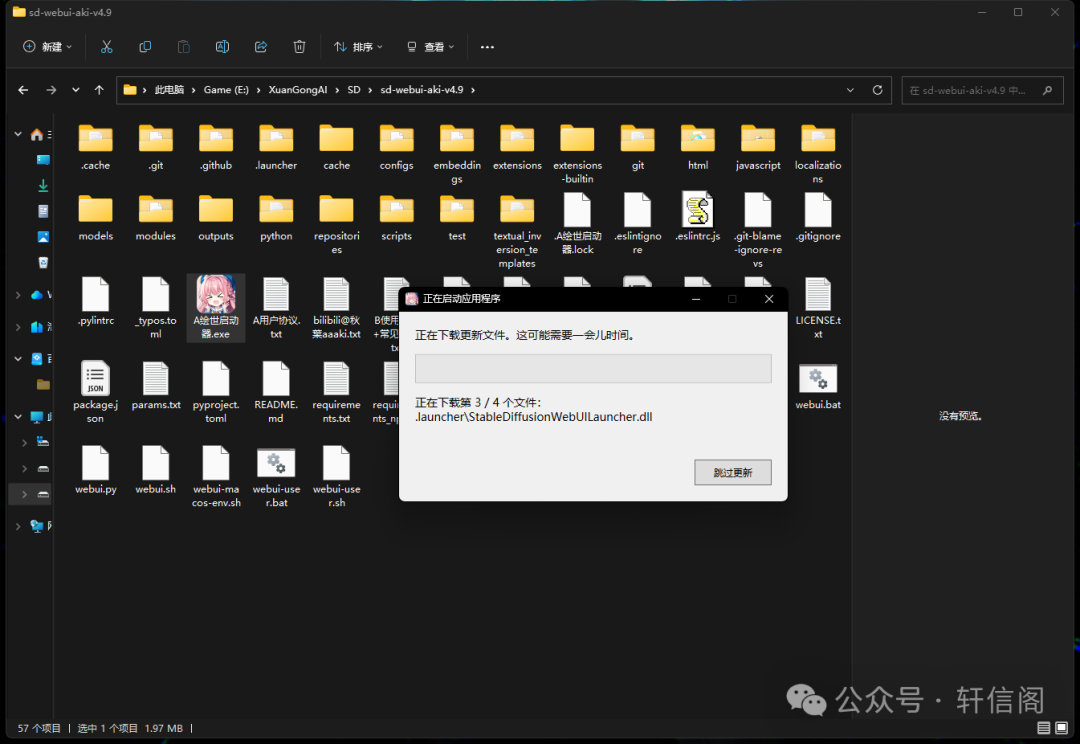The width and height of the screenshot is (1080, 744).
Task: Click the Copy icon in toolbar
Action: [145, 47]
